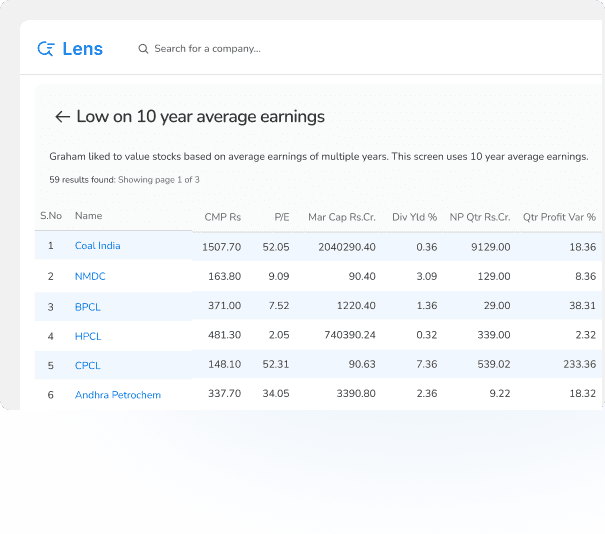Open the NMDC company link

pyautogui.click(x=90, y=276)
